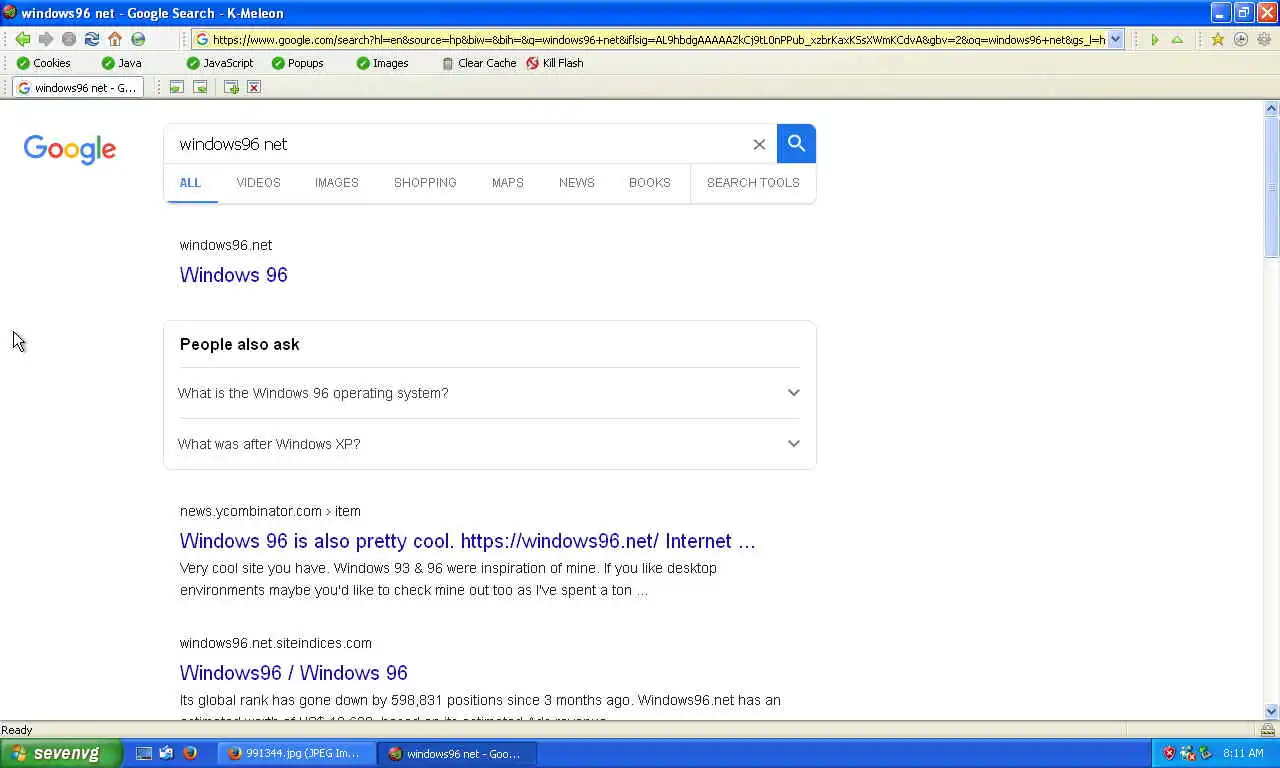Open "Windows96 / Windows 96" result link
The image size is (1280, 768).
[293, 673]
